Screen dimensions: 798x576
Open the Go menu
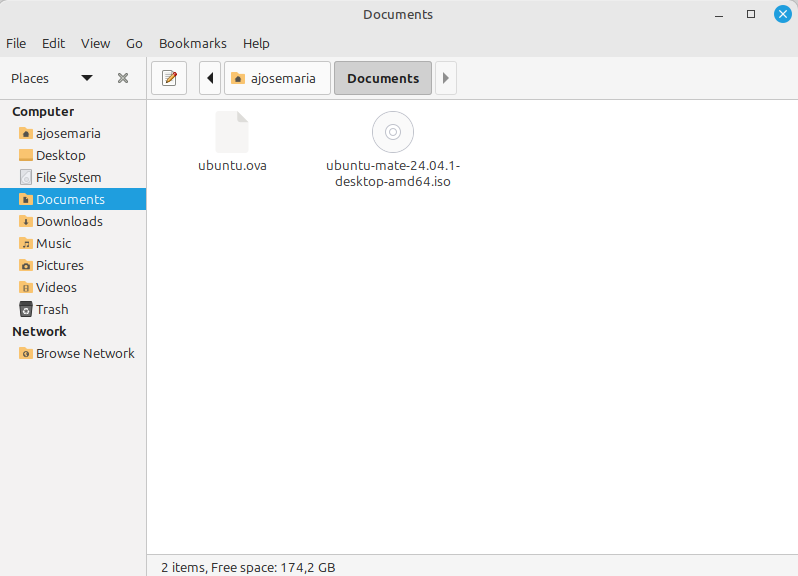pos(134,43)
